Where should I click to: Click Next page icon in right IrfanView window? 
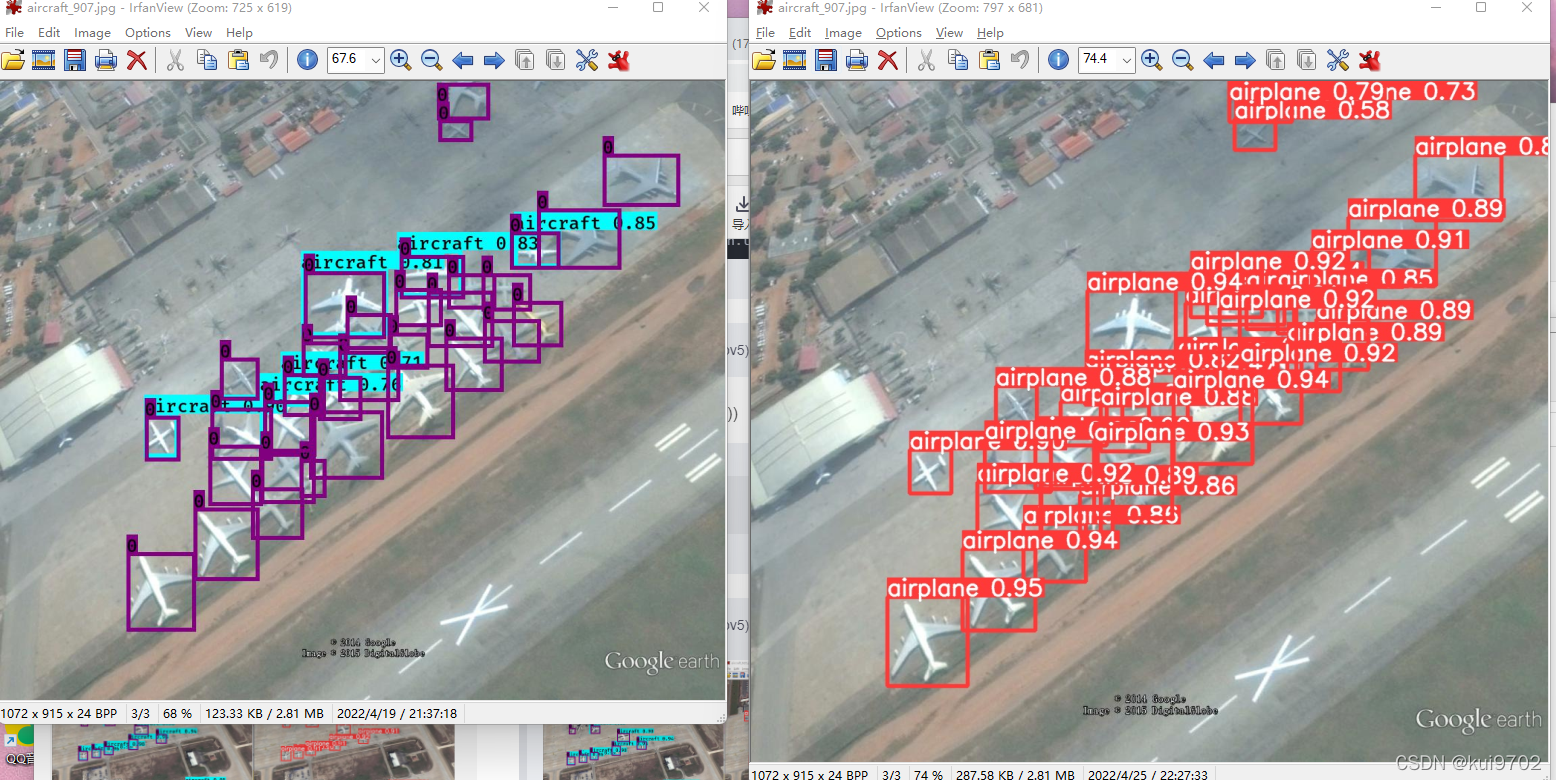coord(1307,60)
